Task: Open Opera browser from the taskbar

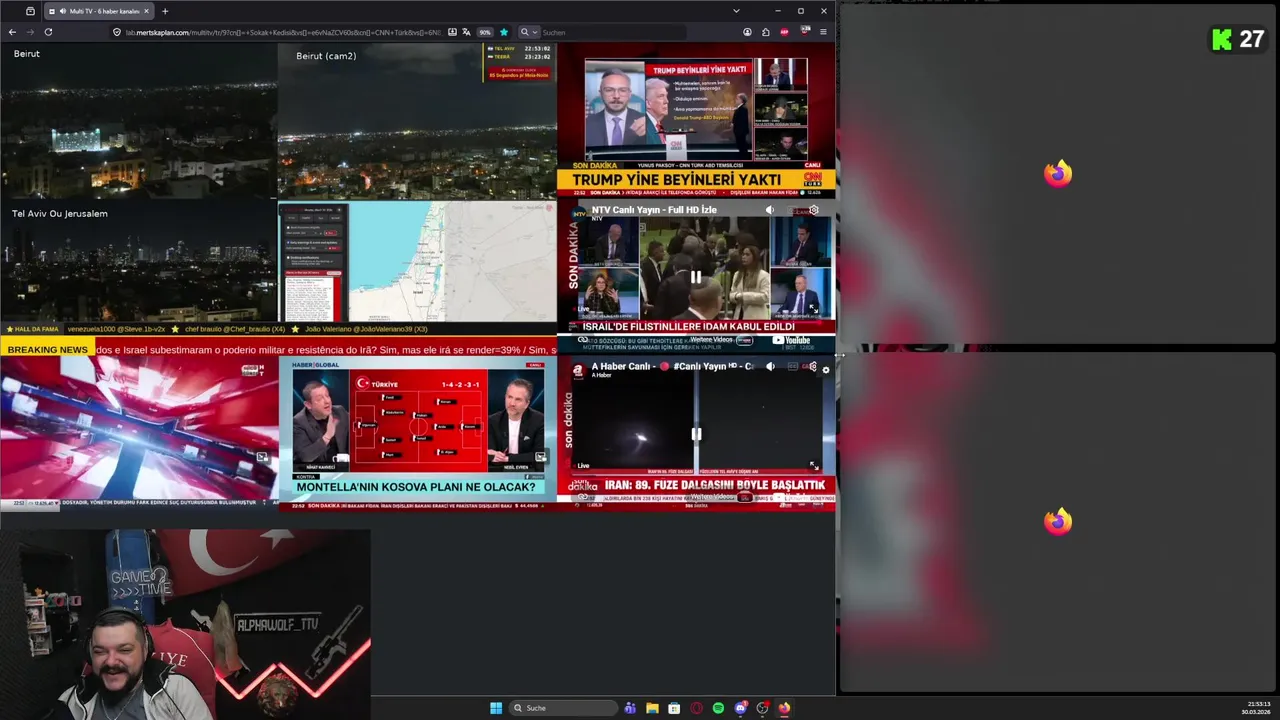Action: (696, 708)
